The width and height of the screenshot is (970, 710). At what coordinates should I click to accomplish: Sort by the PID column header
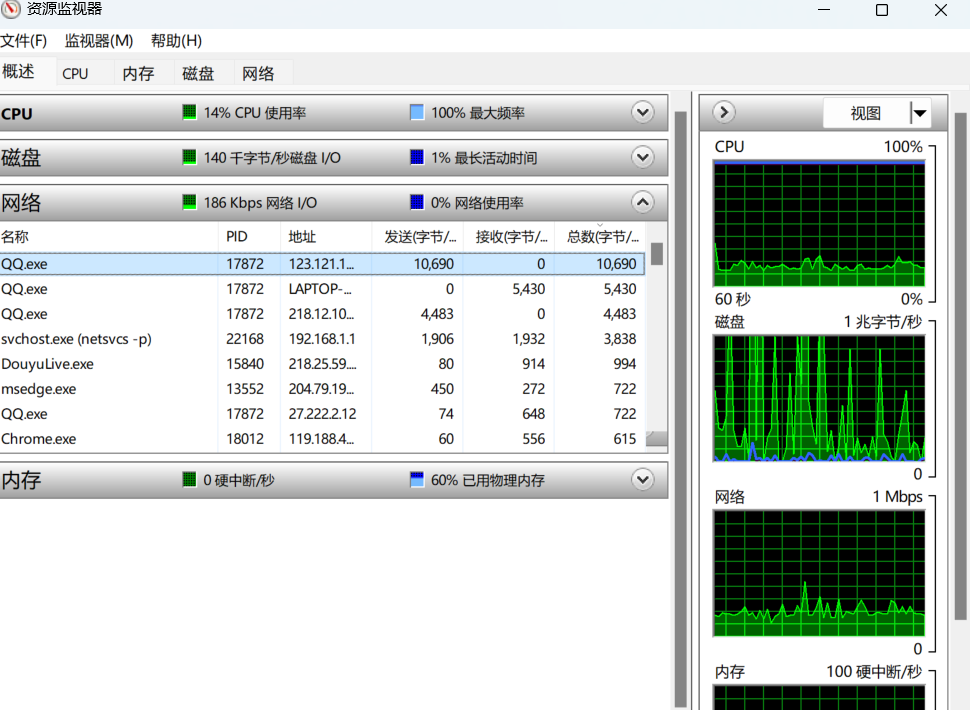249,237
